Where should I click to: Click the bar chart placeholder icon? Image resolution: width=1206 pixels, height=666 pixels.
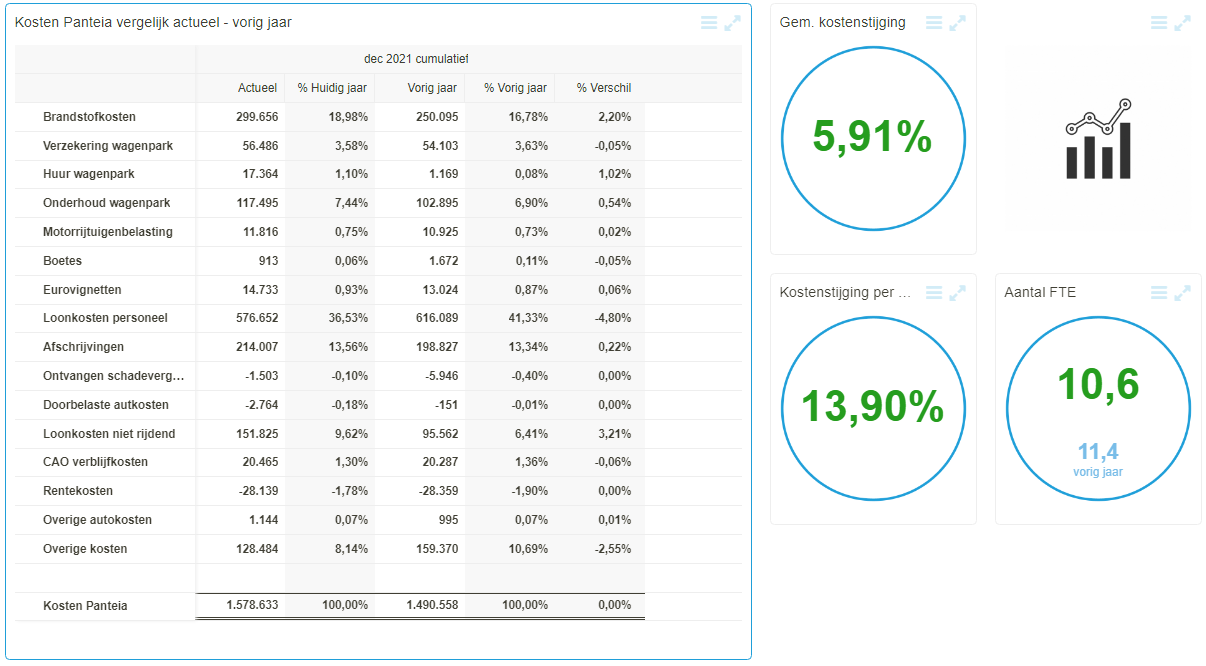click(x=1098, y=139)
